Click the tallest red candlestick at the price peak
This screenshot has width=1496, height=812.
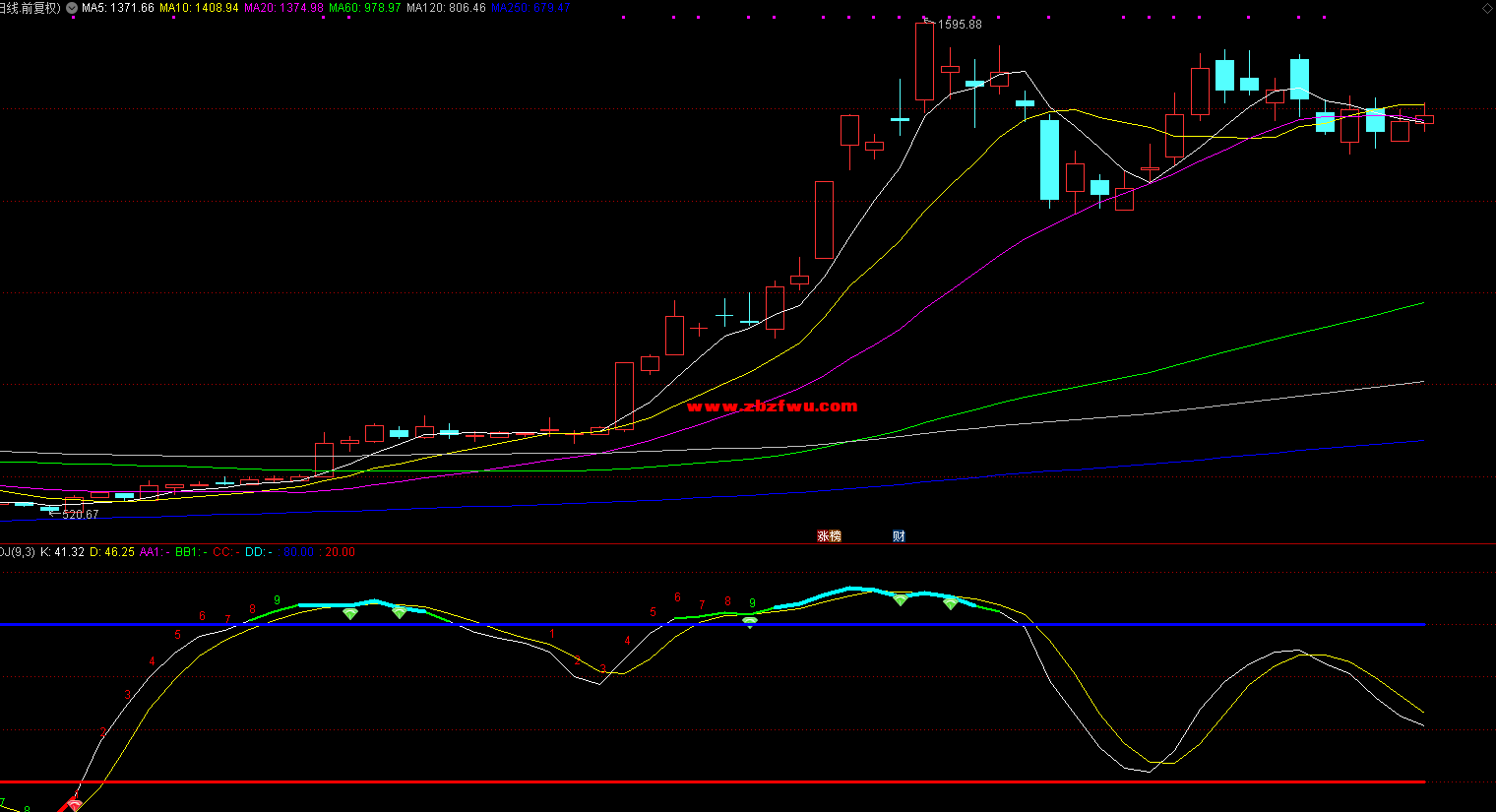coord(924,61)
